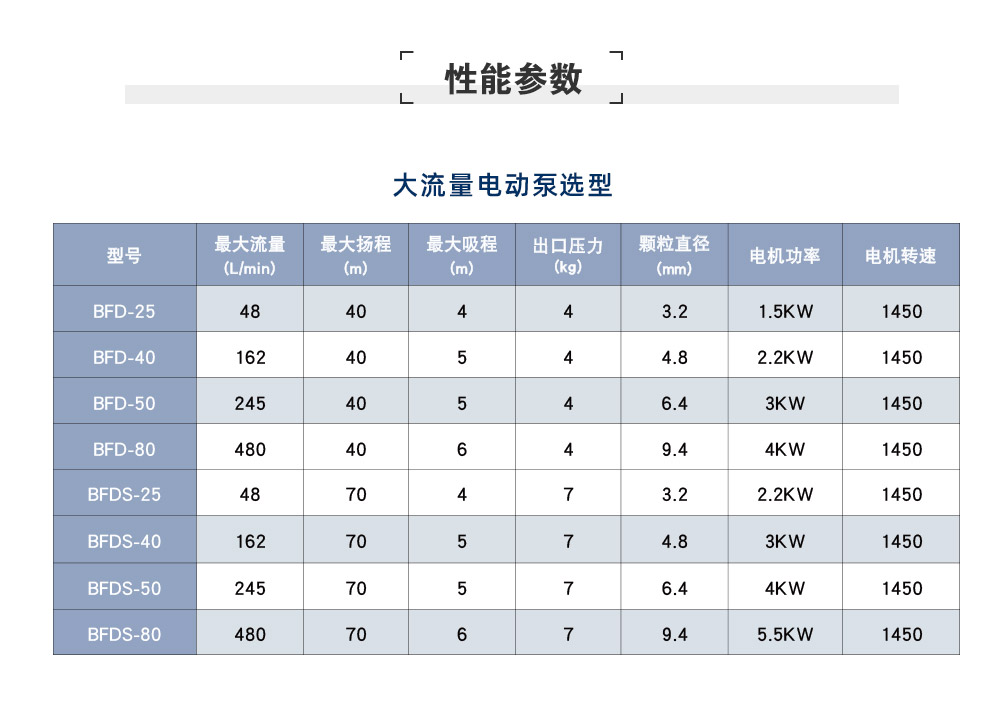Select the 电机功率 column header

(x=785, y=255)
